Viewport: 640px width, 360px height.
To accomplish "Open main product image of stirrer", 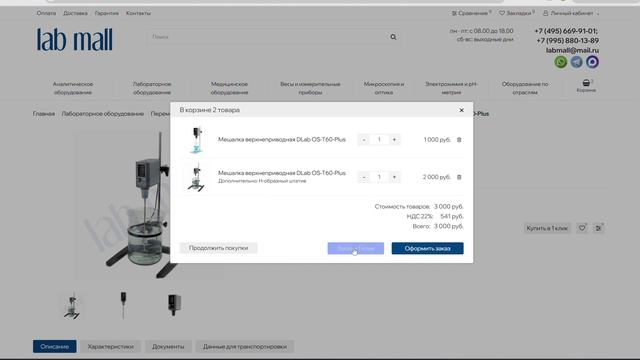I will (122, 204).
